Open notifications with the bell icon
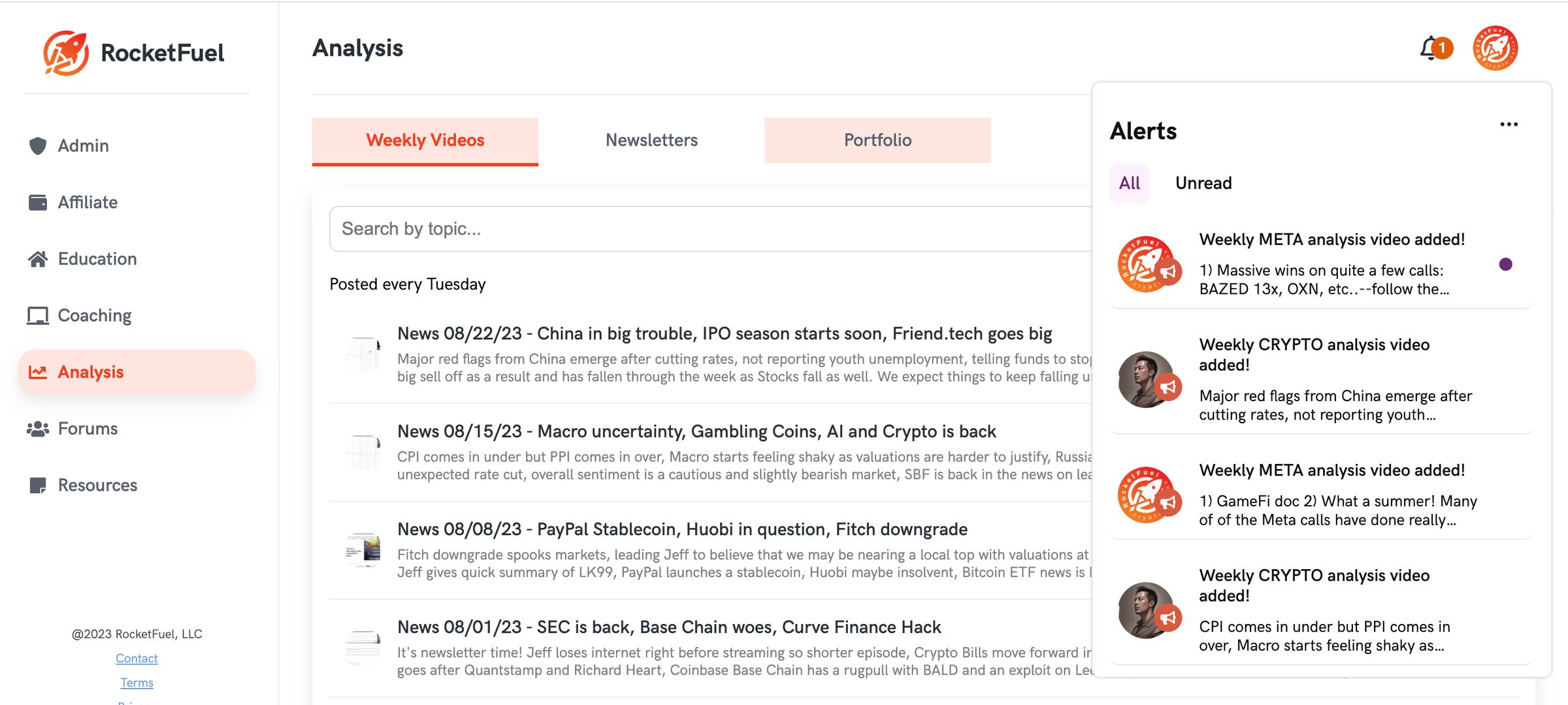The image size is (1568, 705). [1428, 48]
